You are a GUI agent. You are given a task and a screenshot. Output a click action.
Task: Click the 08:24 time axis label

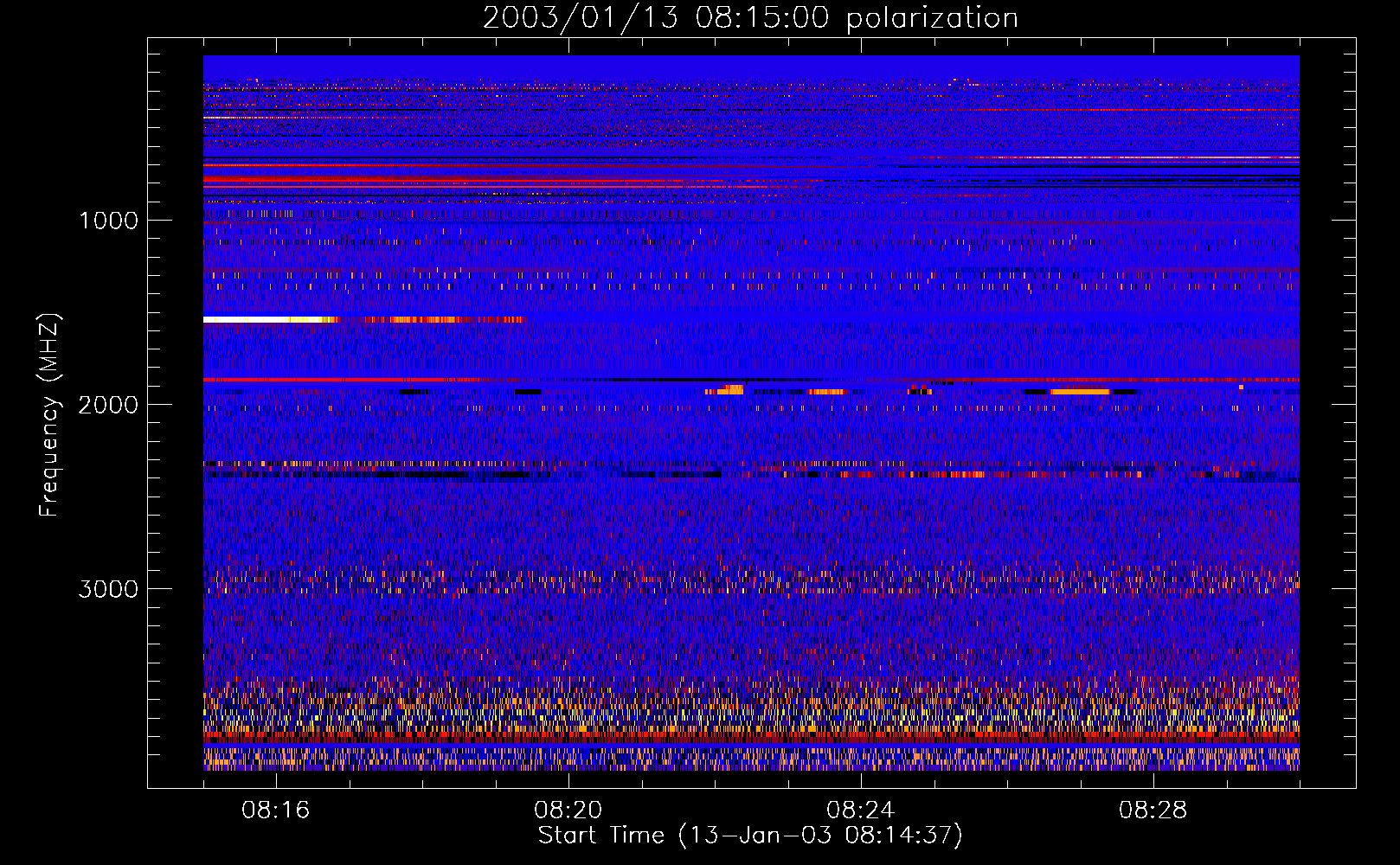point(861,811)
